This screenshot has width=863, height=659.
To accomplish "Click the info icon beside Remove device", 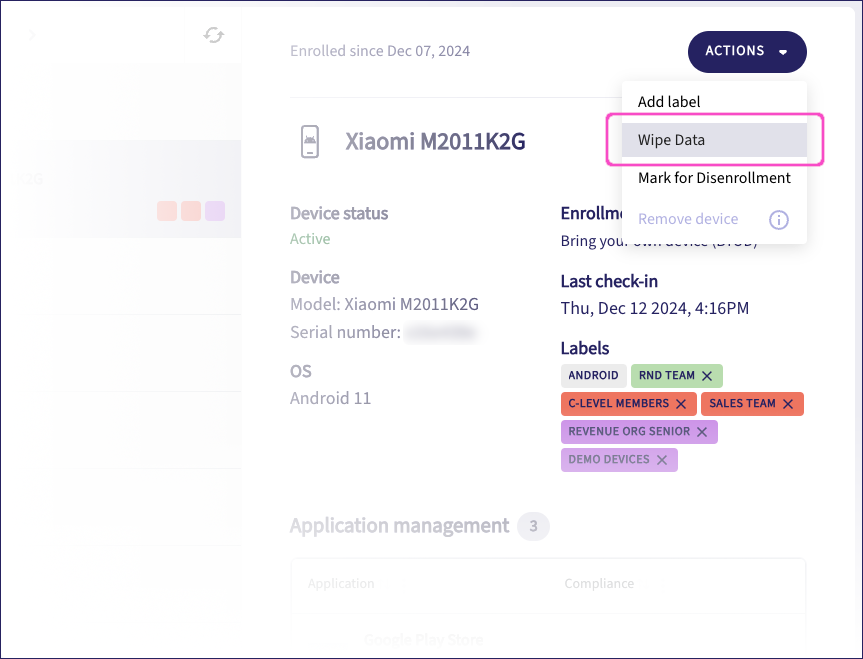I will pos(778,220).
